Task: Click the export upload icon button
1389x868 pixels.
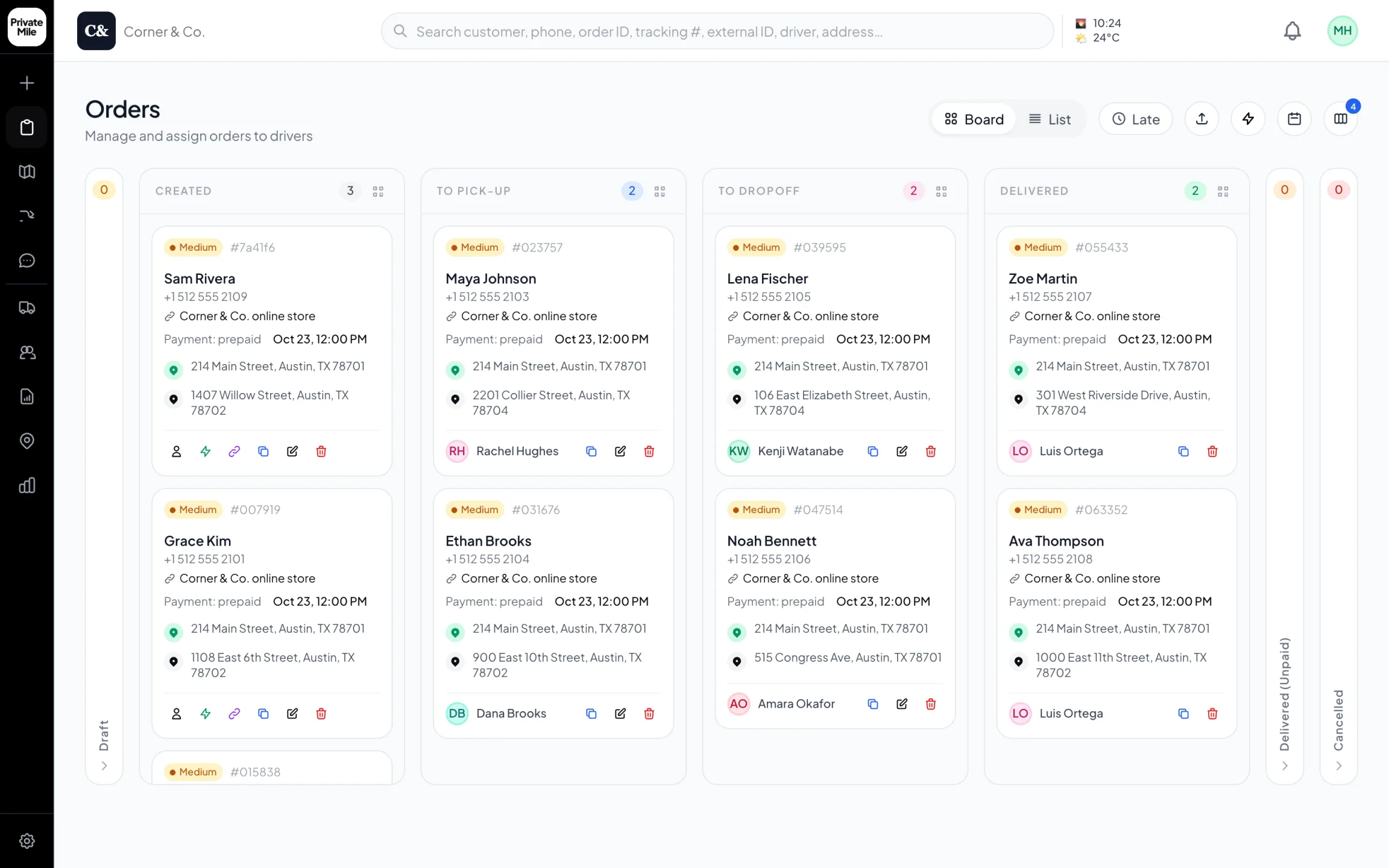Action: [x=1202, y=119]
